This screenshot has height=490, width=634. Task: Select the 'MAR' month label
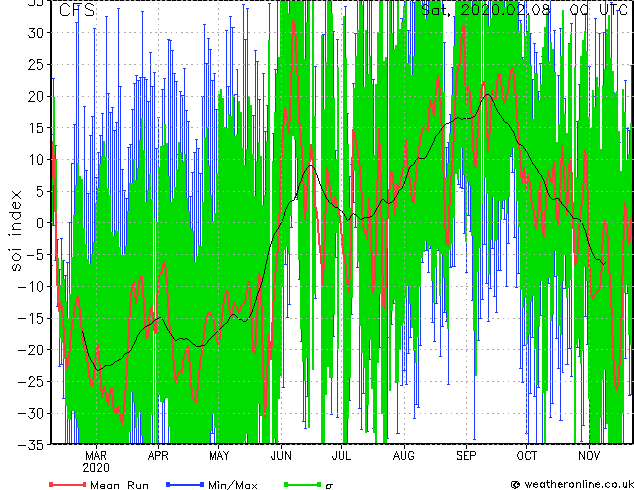(96, 456)
